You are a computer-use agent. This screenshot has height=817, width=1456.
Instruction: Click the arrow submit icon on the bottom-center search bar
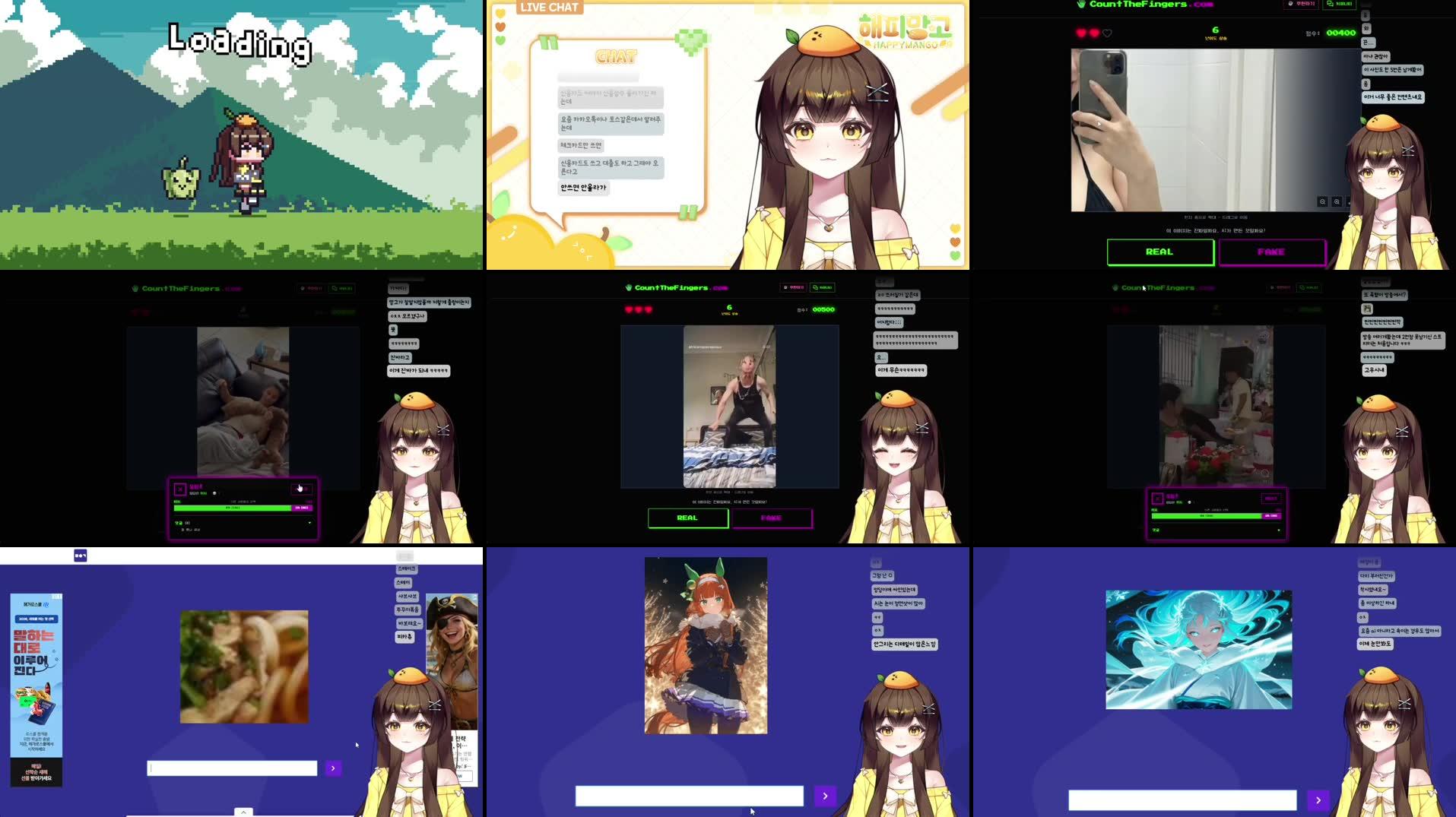tap(825, 796)
